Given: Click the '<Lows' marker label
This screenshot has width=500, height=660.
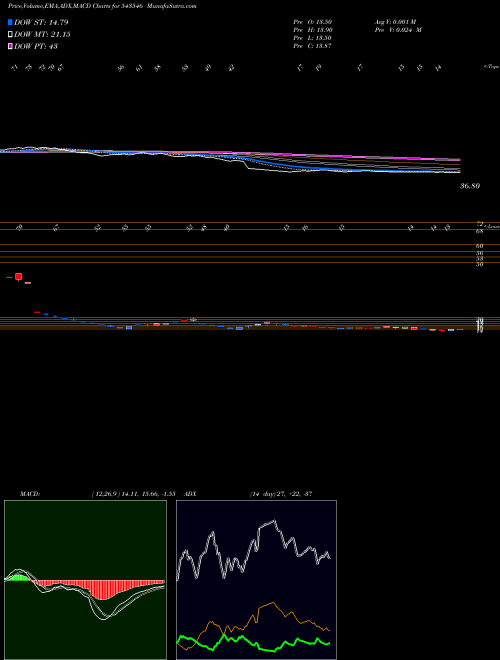Looking at the screenshot, I should (x=491, y=226).
